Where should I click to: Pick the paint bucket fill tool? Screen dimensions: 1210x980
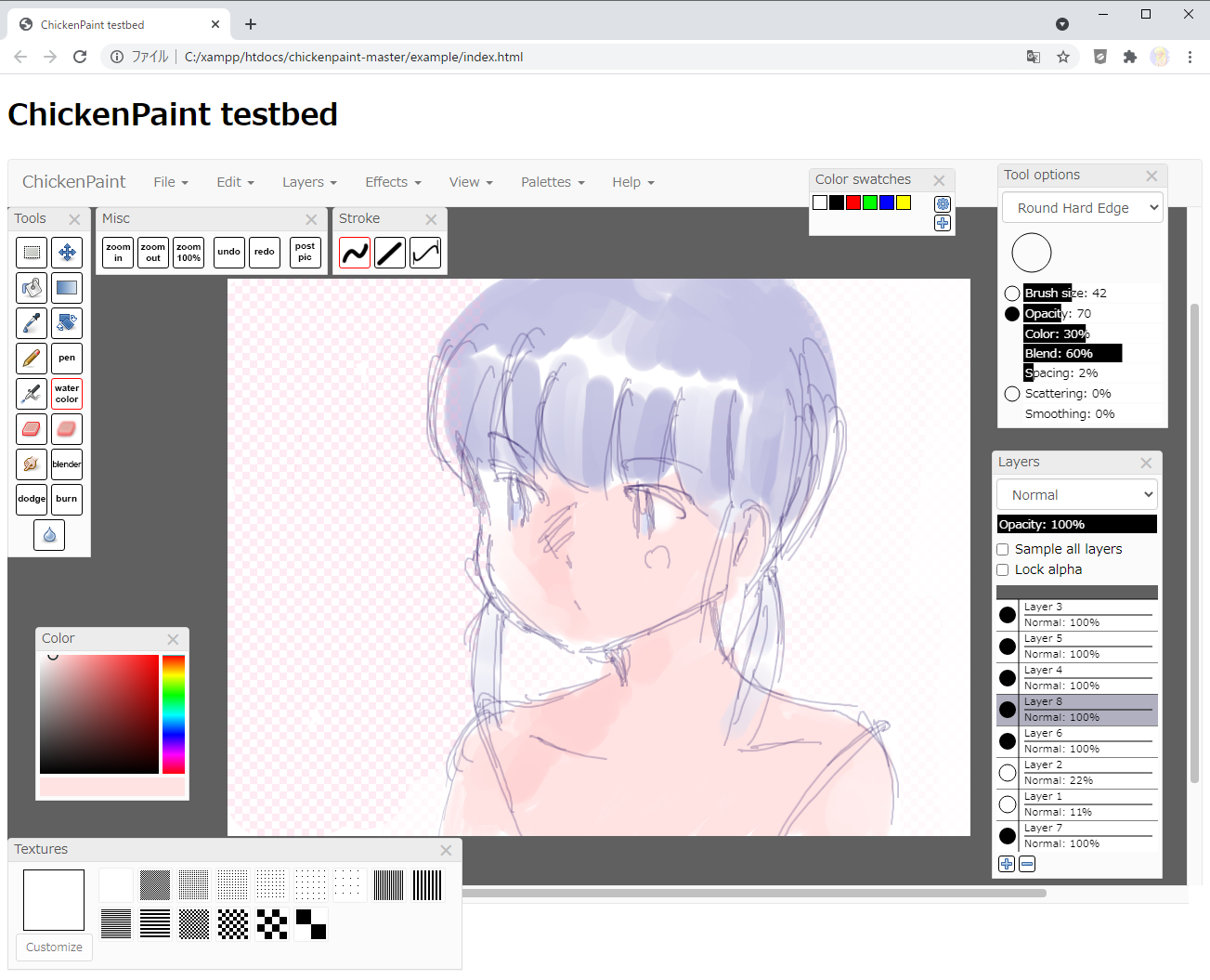tap(32, 288)
